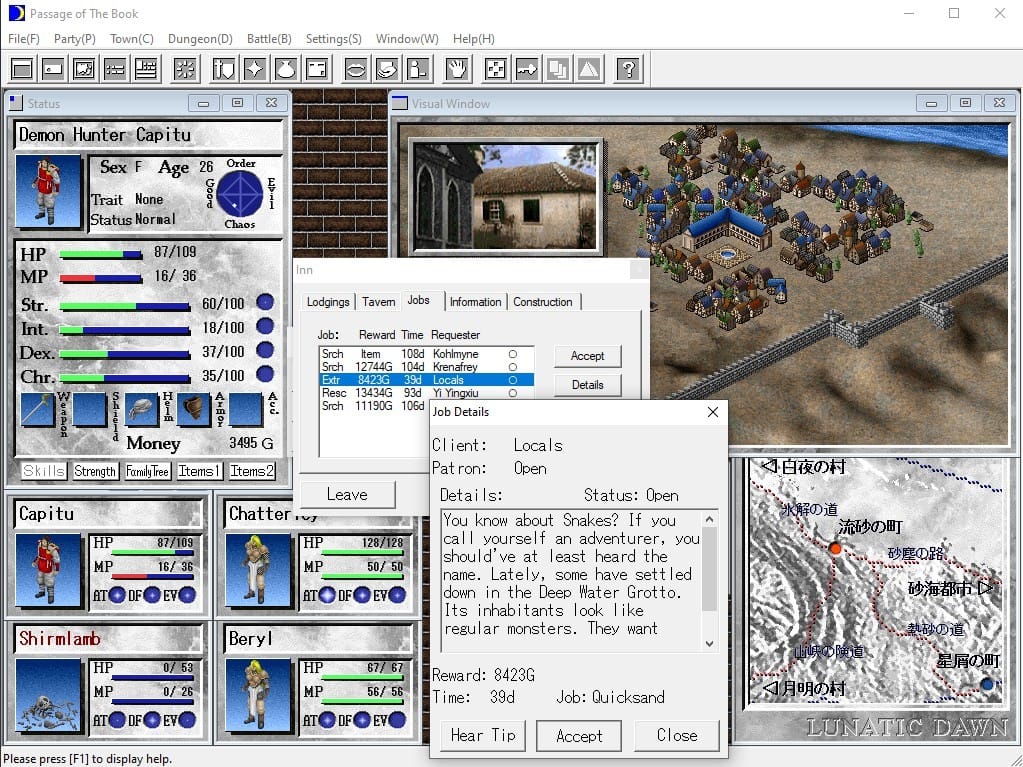Screen dimensions: 1023x767
Task: Toggle the blue orb beside Str. stat
Action: point(265,303)
